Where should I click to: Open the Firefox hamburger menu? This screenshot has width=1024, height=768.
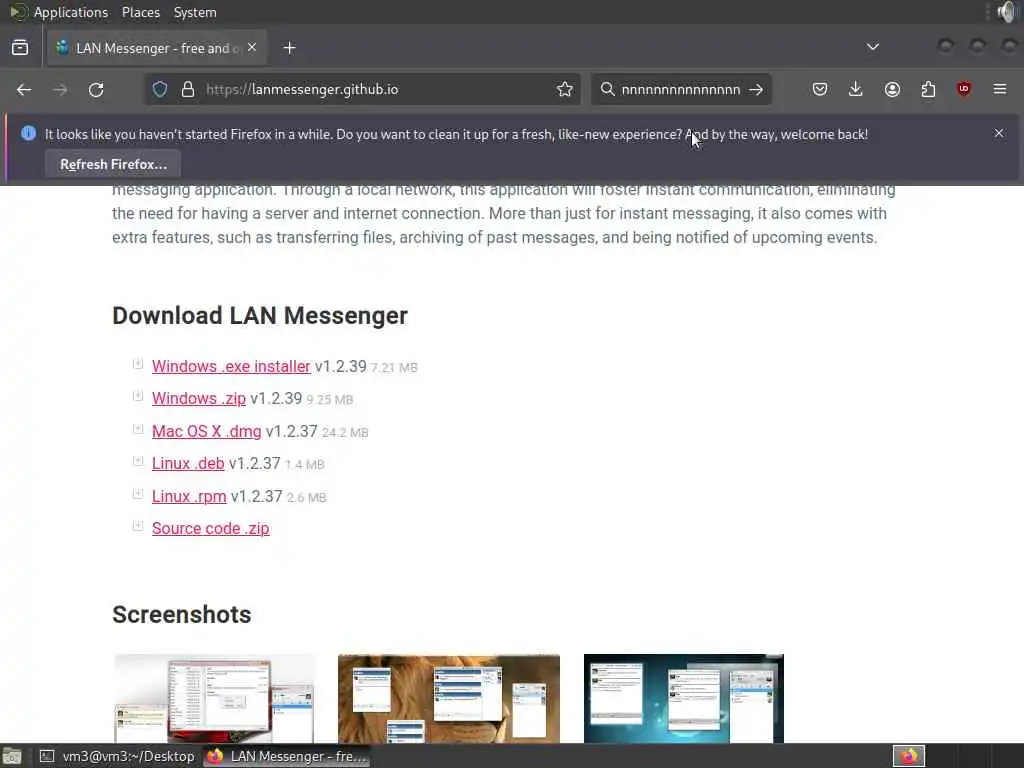(1000, 89)
